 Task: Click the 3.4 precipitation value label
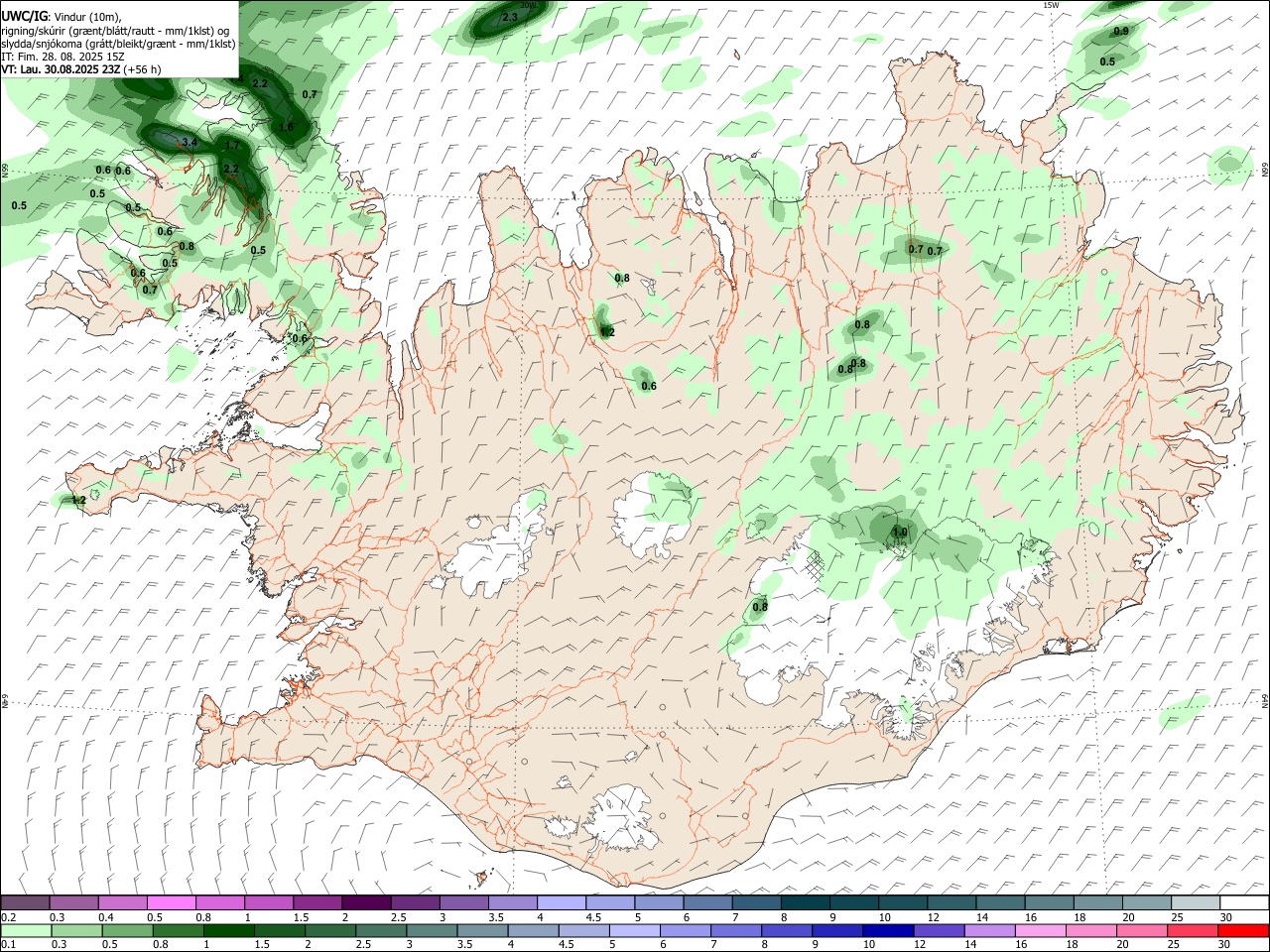(x=190, y=143)
